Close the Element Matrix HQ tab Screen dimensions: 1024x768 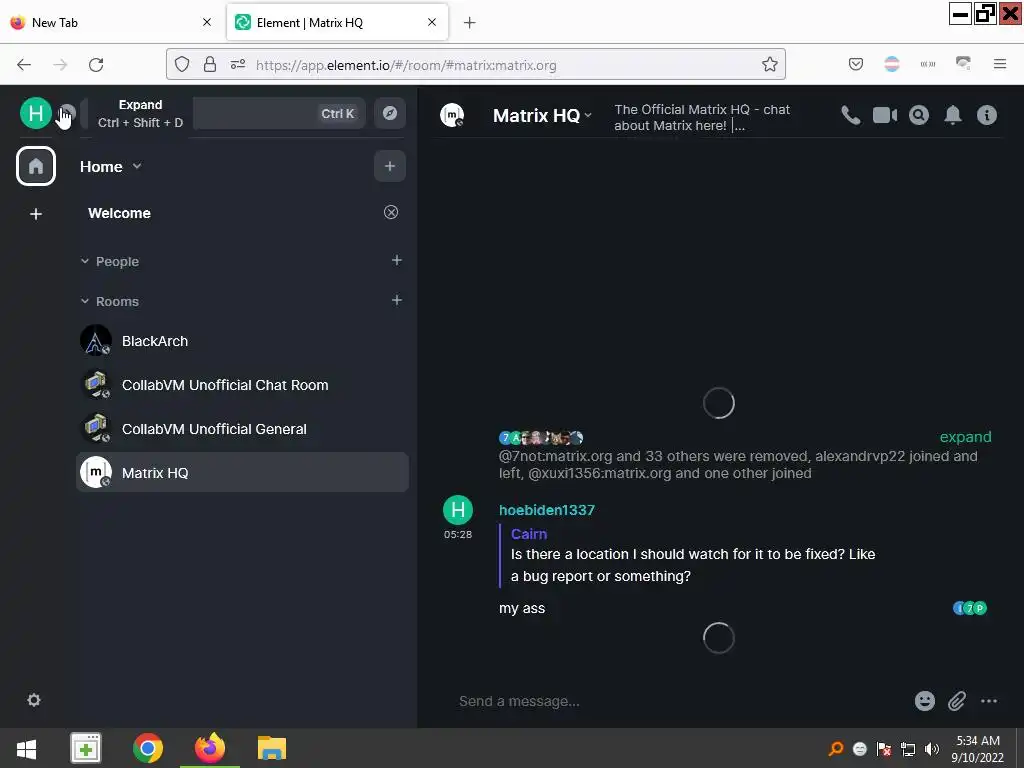point(432,22)
